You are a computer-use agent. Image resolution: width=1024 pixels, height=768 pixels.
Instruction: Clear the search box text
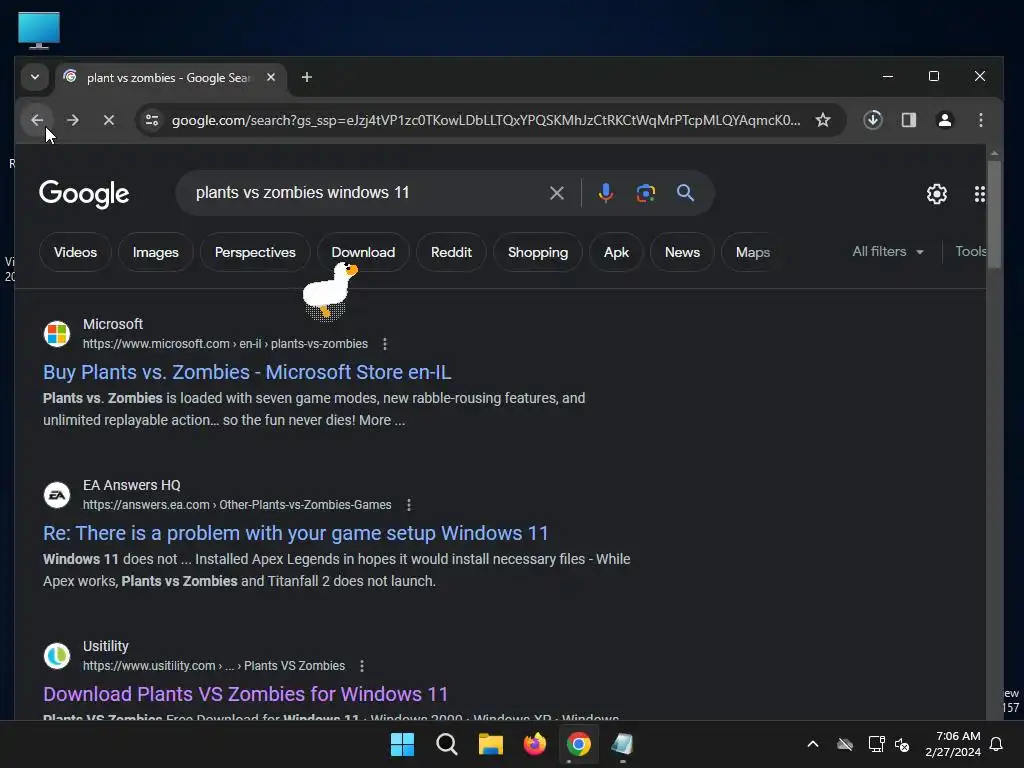[x=556, y=193]
